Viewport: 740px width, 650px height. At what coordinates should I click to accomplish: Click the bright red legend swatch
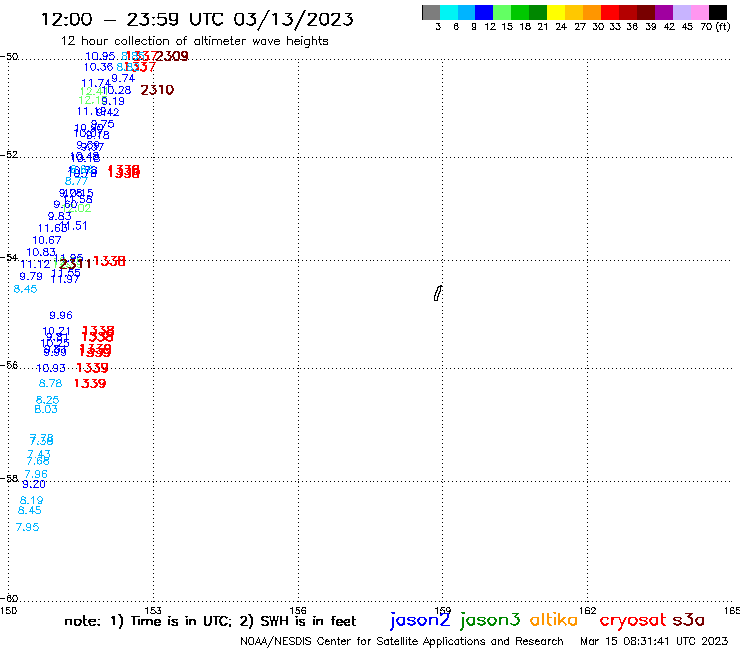(x=610, y=12)
